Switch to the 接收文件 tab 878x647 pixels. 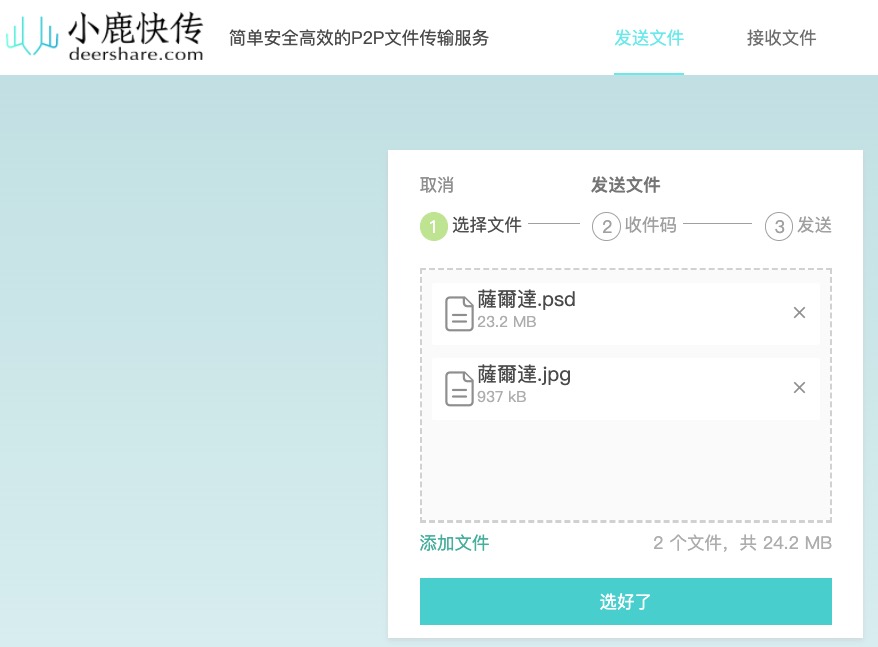coord(781,39)
